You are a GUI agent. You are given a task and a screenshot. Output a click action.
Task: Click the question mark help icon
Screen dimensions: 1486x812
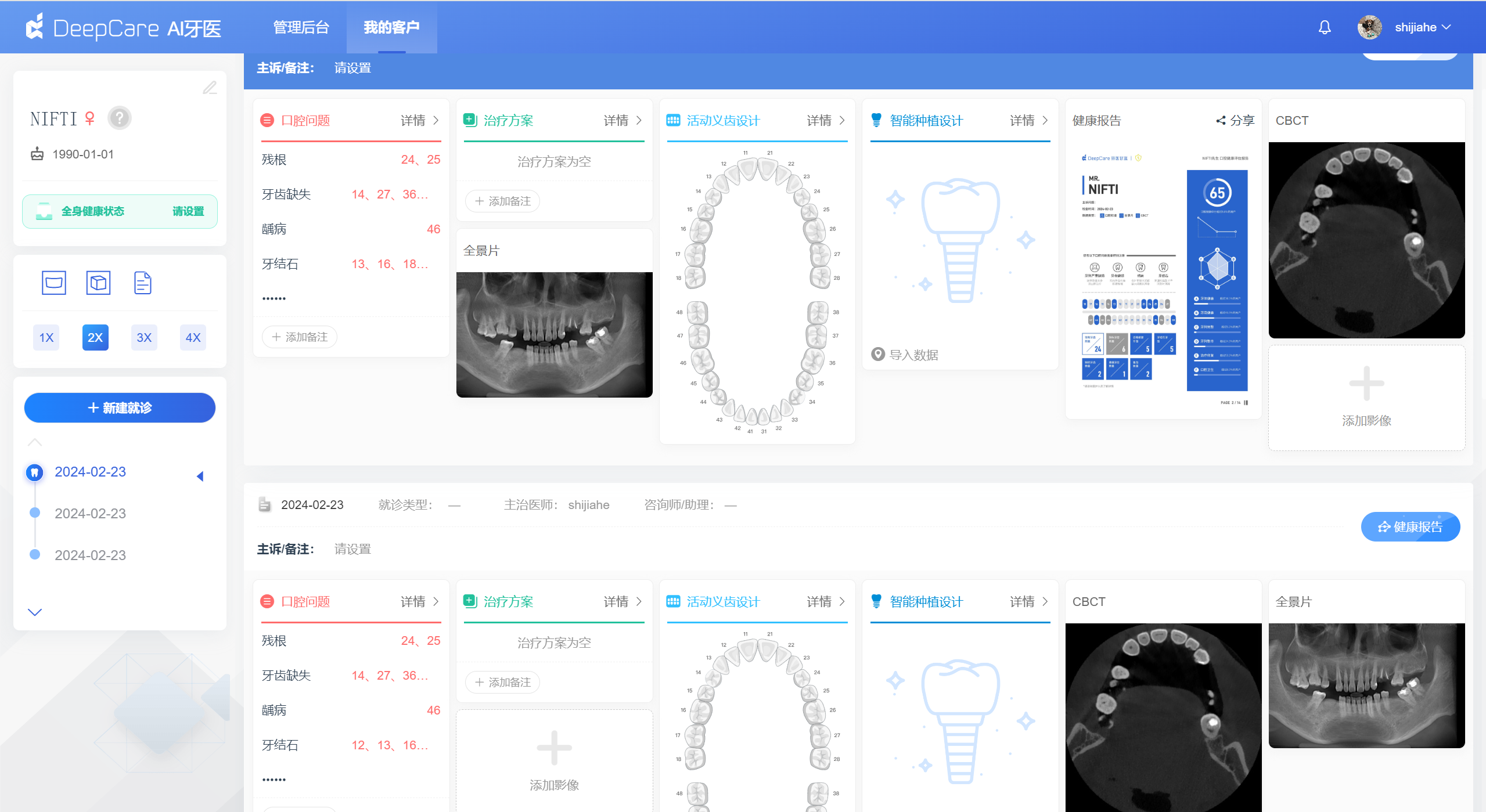click(x=120, y=118)
